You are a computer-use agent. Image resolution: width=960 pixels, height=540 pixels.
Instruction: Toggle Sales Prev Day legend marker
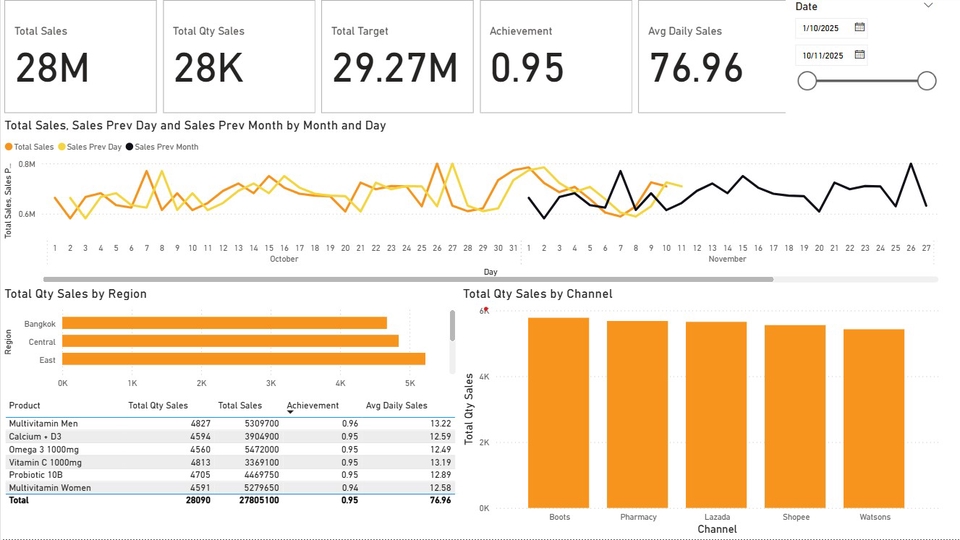coord(62,147)
